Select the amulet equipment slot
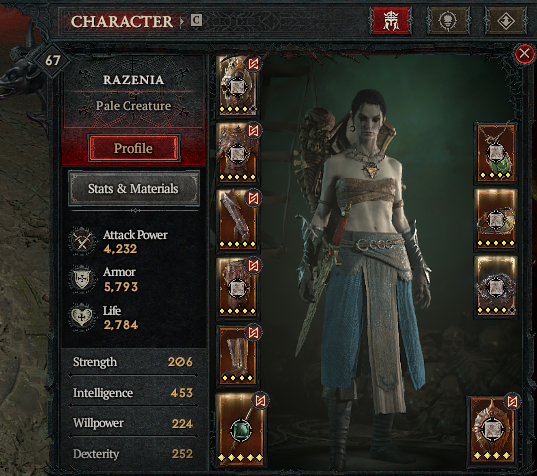 tap(496, 152)
